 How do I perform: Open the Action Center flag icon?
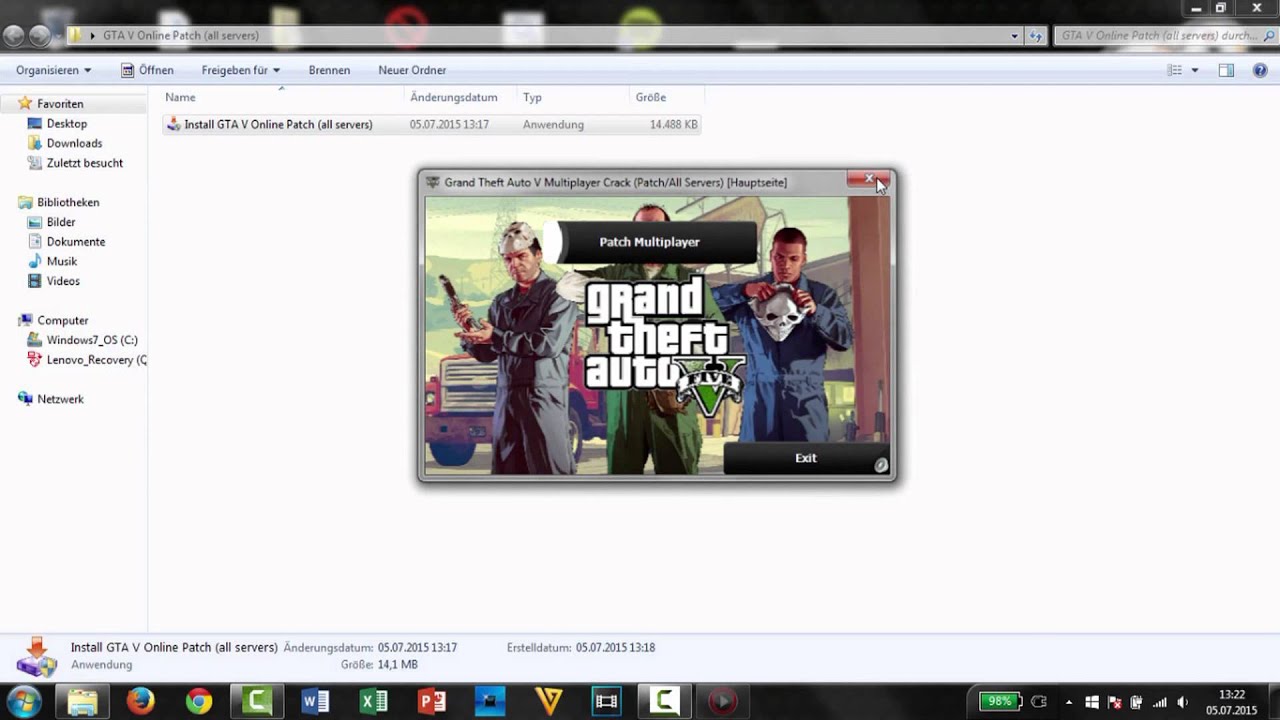click(1114, 702)
